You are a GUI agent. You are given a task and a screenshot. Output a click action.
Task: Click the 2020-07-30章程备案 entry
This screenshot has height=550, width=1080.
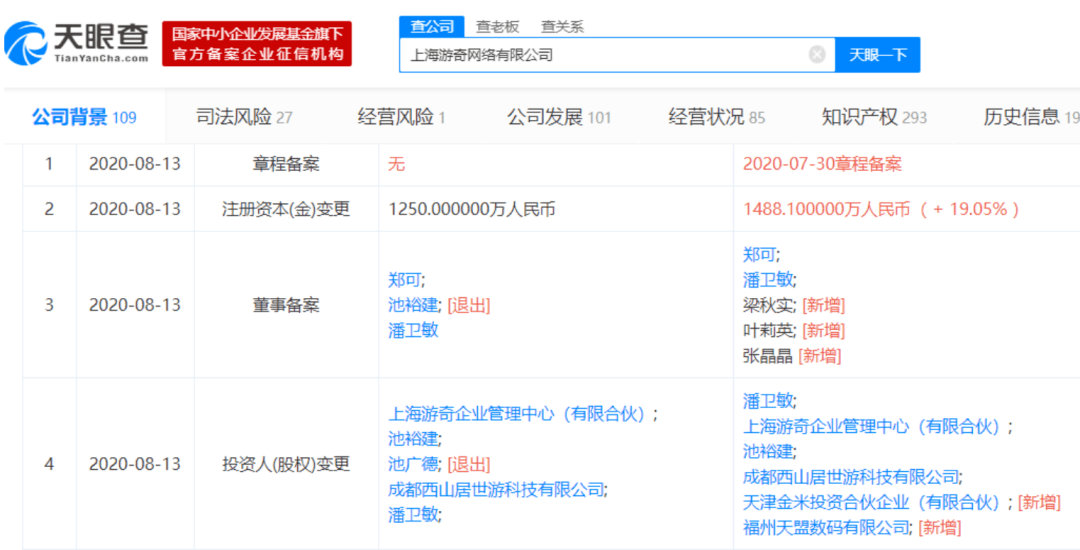coord(822,164)
